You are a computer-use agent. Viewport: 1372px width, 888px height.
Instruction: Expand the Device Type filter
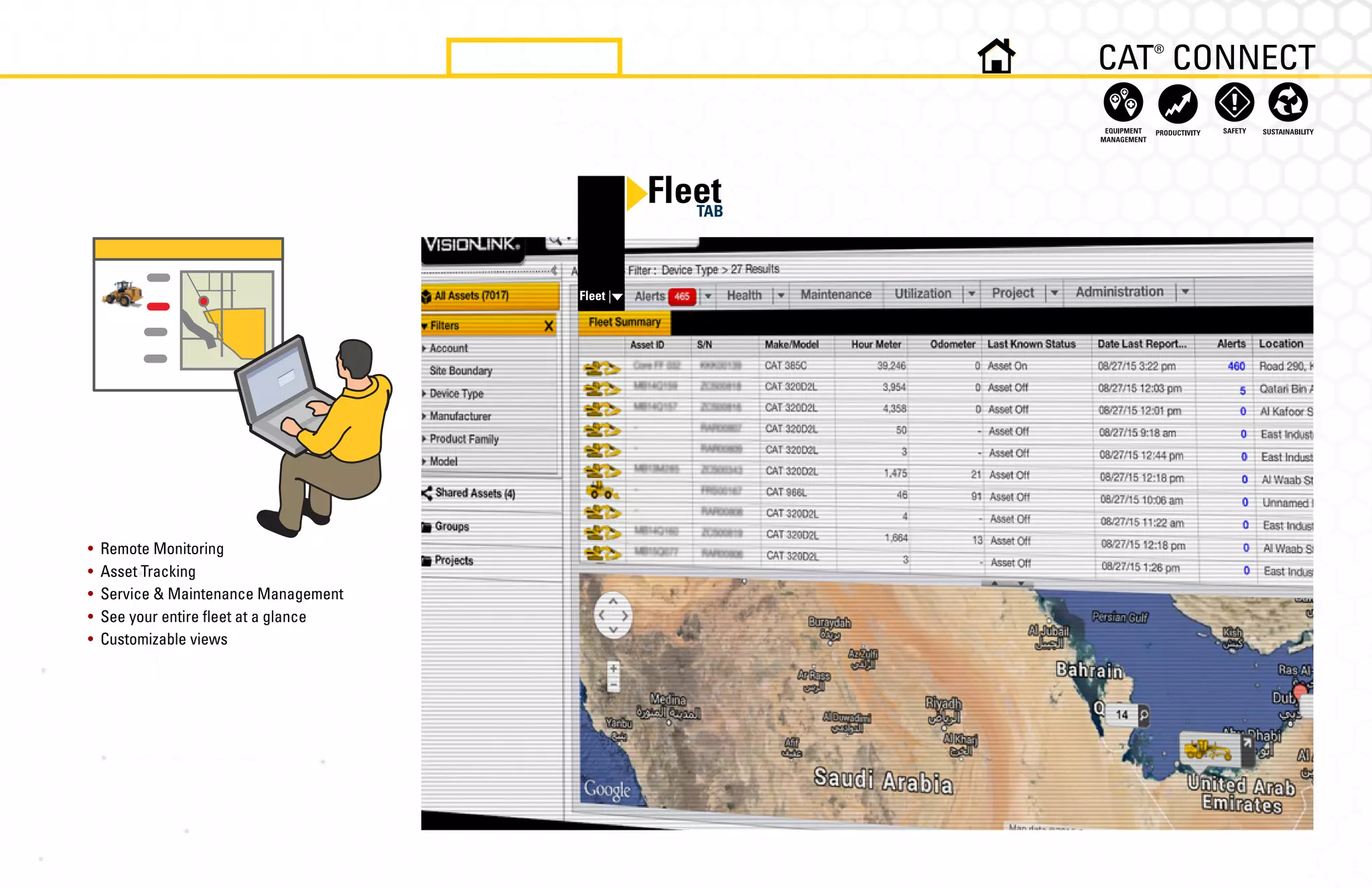point(456,393)
